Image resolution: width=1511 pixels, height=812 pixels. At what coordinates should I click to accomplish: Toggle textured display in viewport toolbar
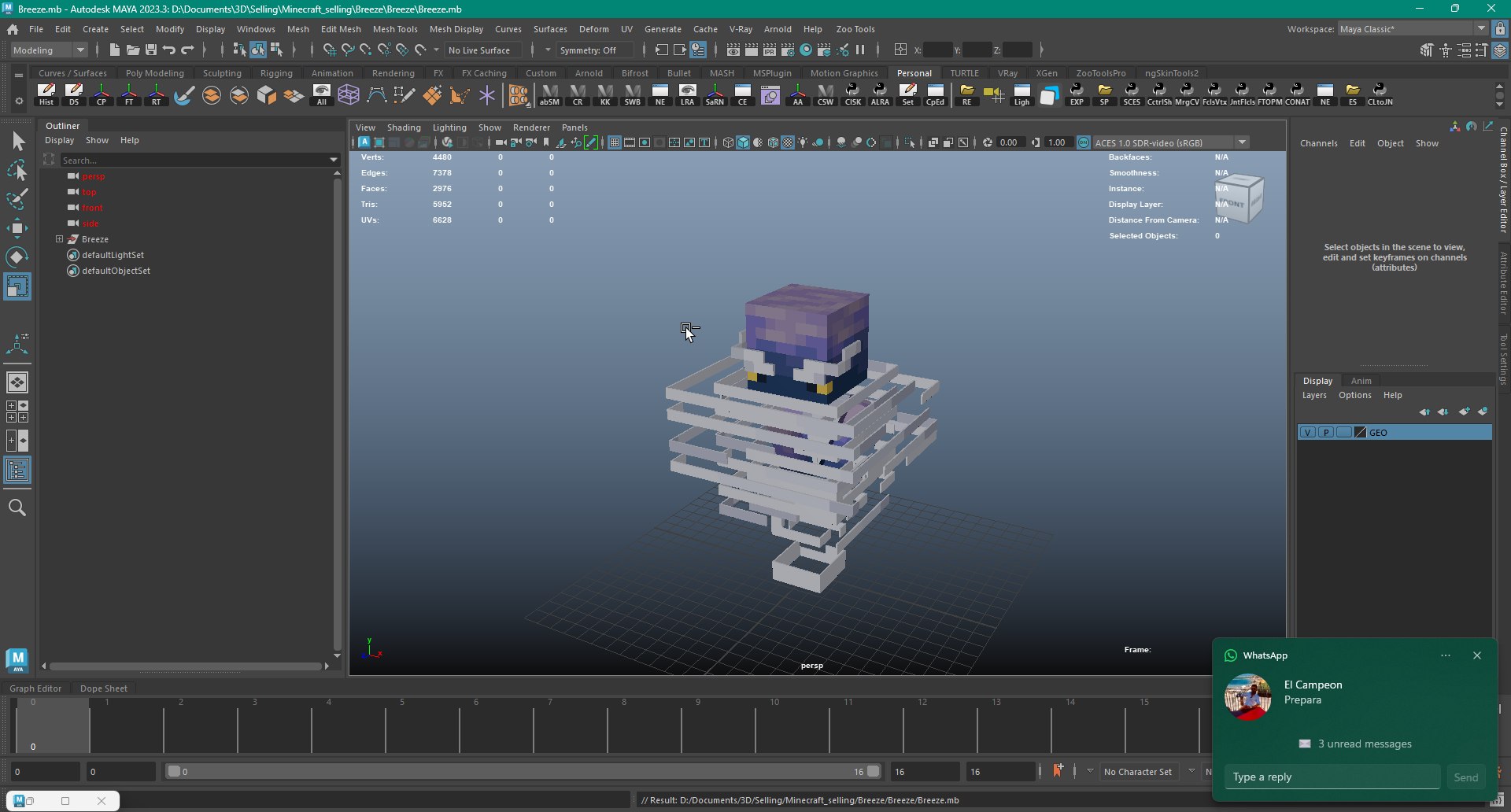788,142
